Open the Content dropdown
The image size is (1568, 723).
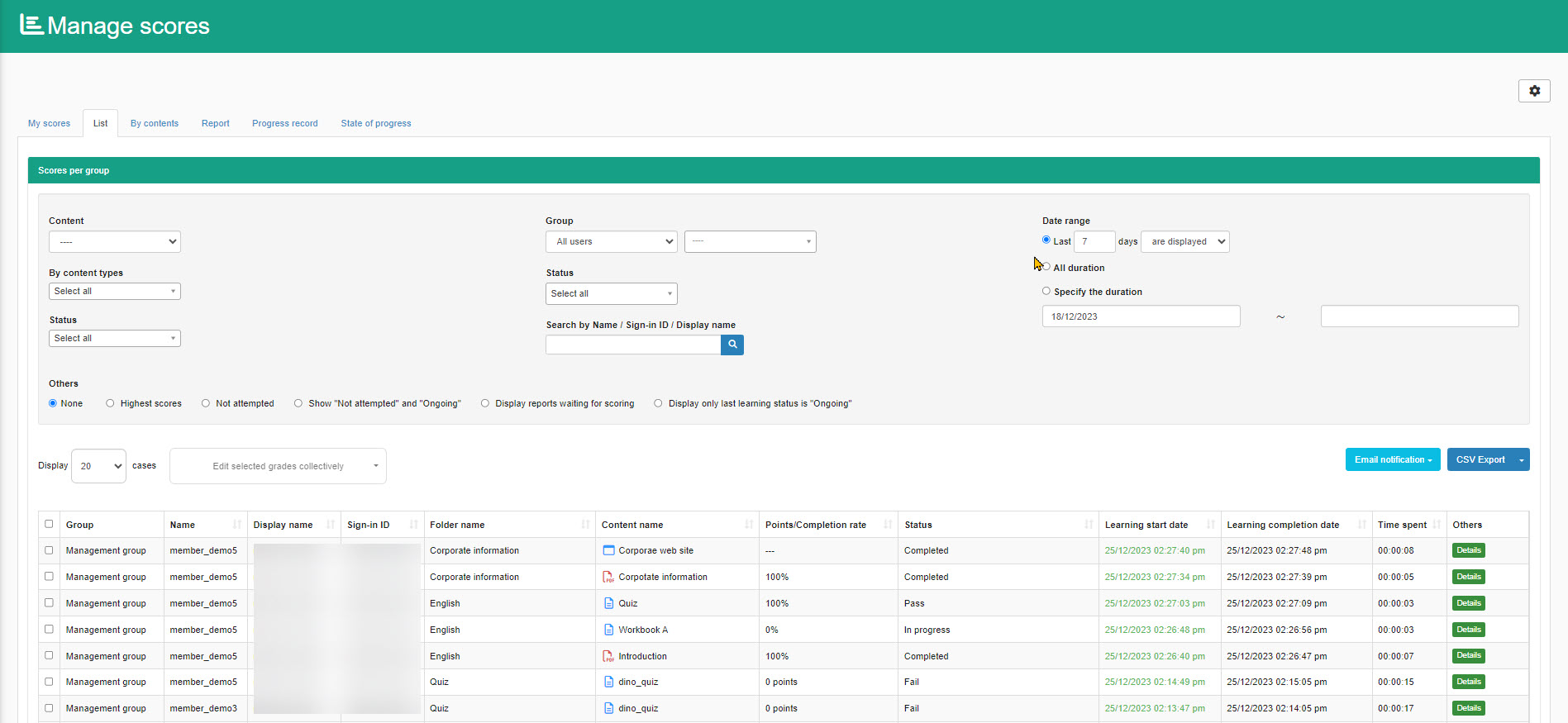point(114,242)
